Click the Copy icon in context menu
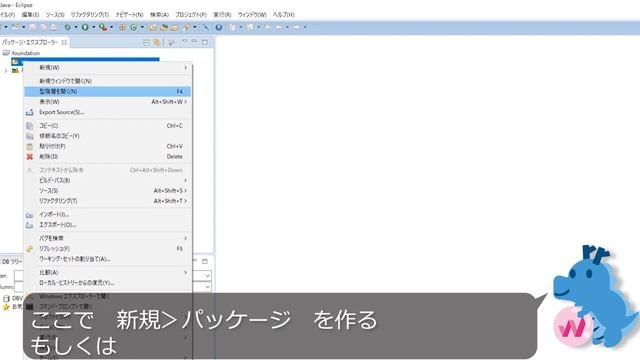 pyautogui.click(x=30, y=126)
